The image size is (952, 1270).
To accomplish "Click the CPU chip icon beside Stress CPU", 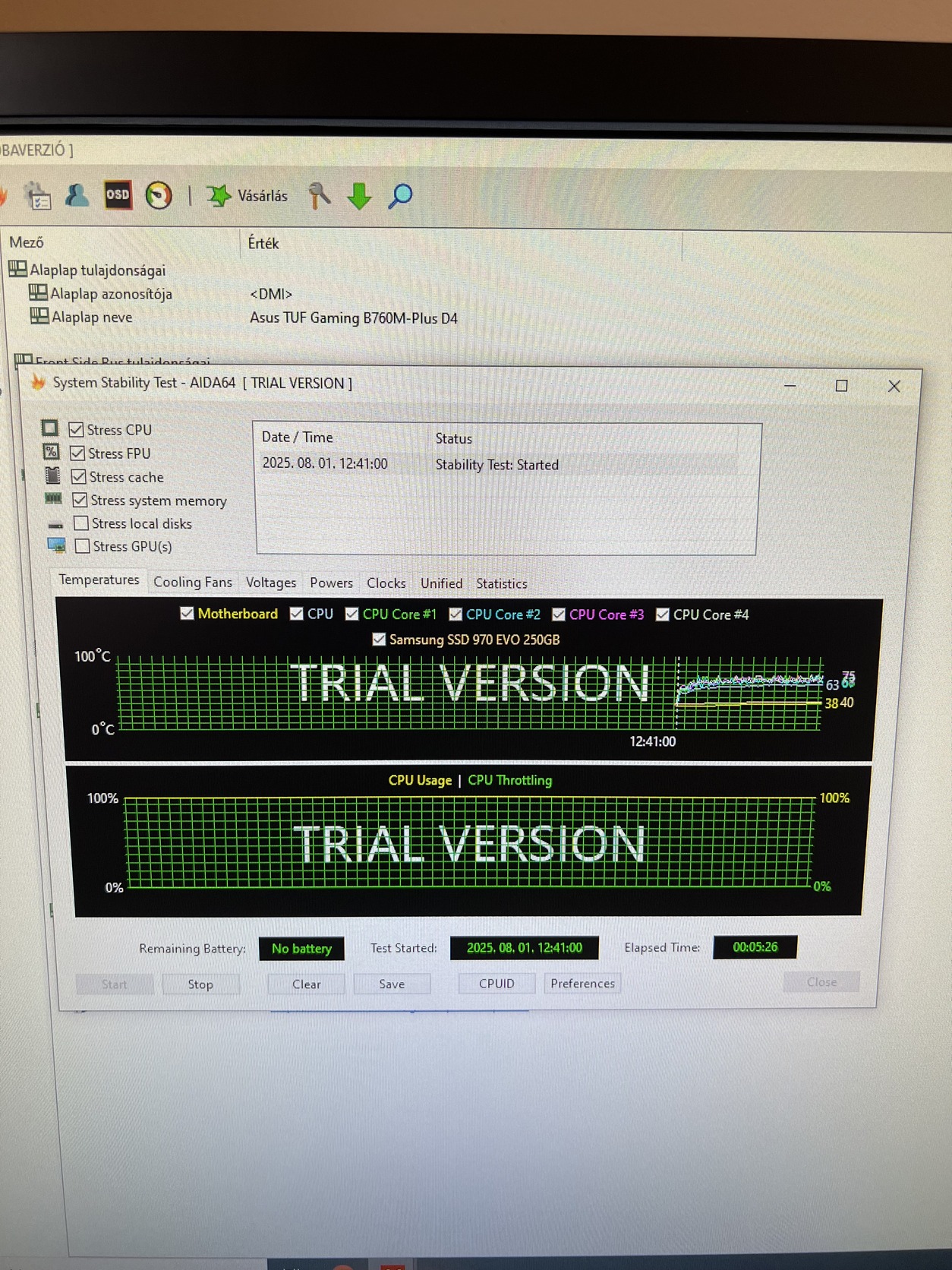I will click(x=50, y=428).
